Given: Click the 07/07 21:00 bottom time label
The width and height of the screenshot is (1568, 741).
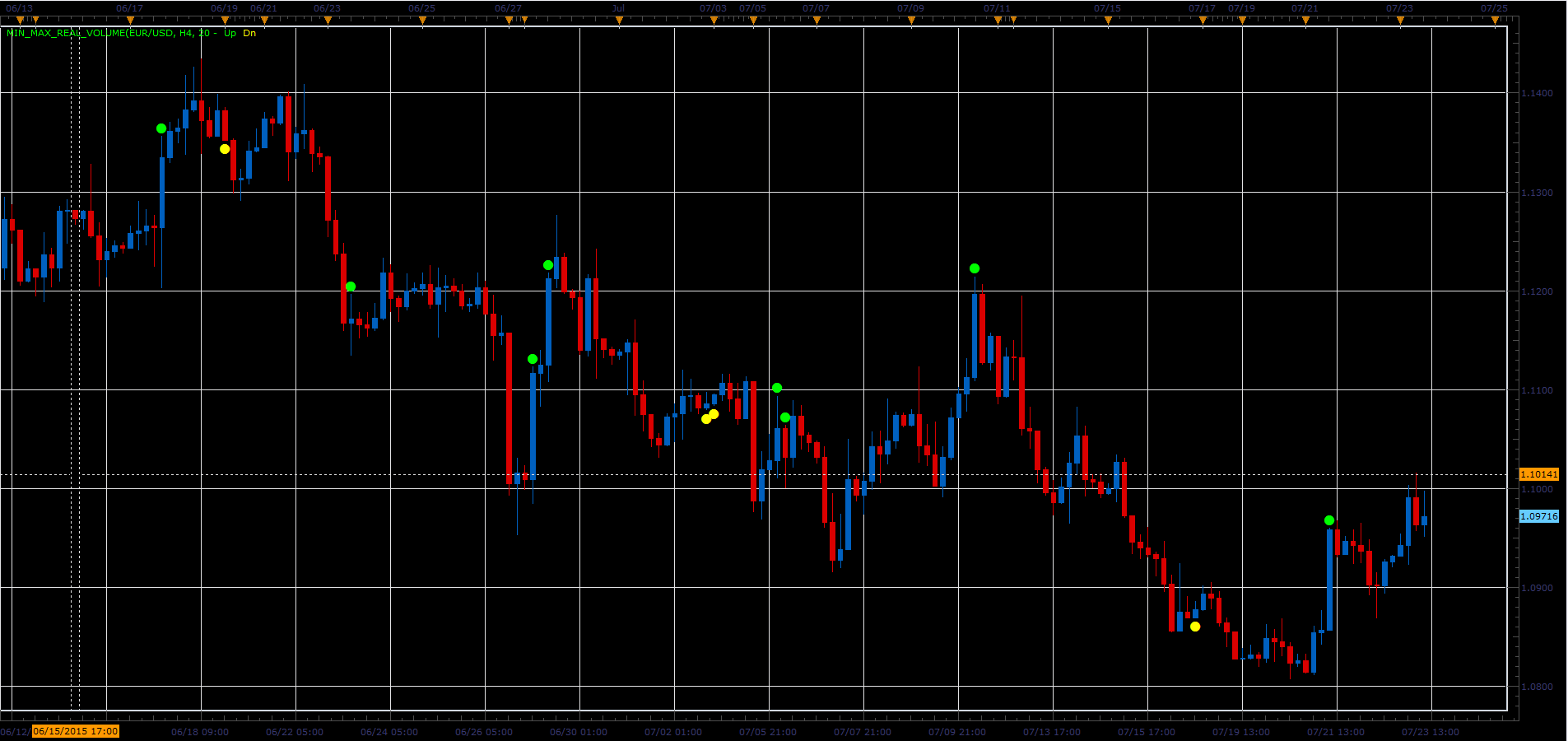Looking at the screenshot, I should click(x=863, y=732).
